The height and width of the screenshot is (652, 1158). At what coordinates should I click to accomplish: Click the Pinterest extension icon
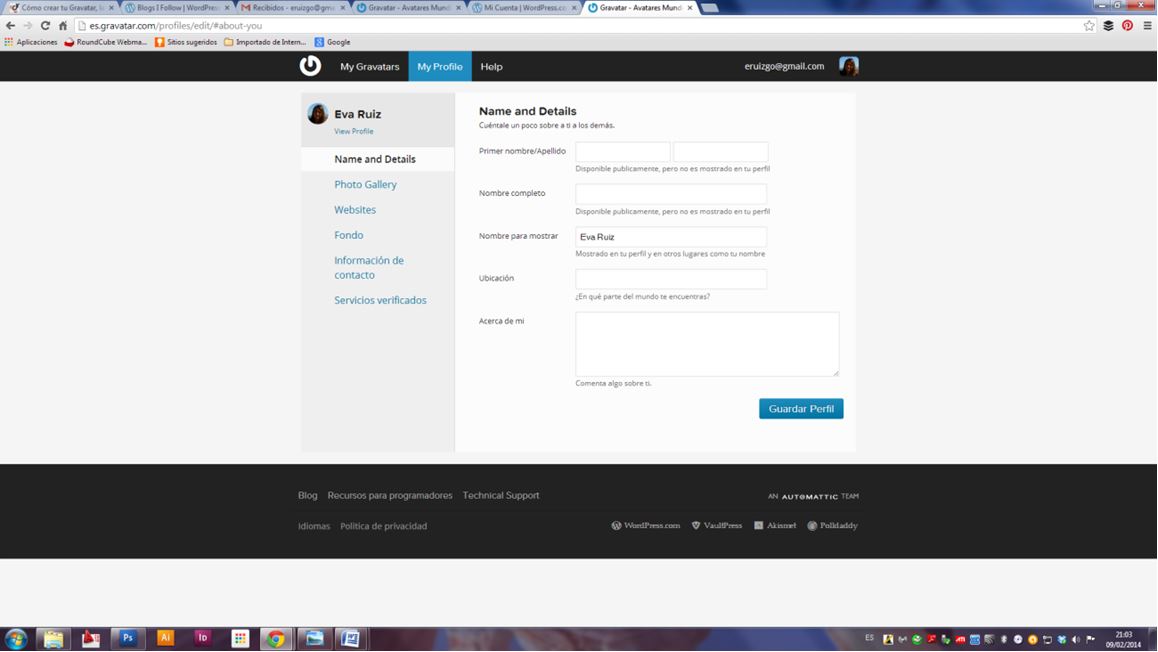pos(1127,26)
